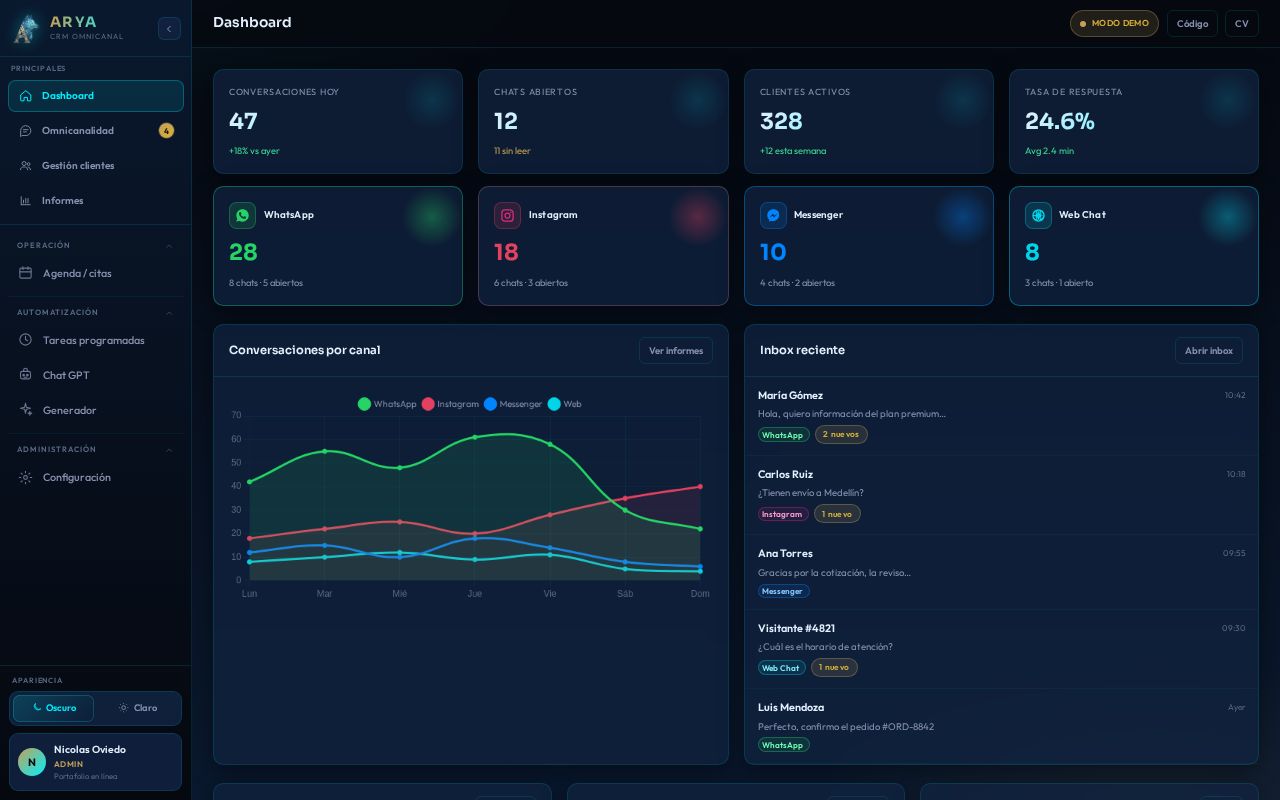Image resolution: width=1280 pixels, height=800 pixels.
Task: Click the user avatar with letter N
Action: [x=32, y=762]
